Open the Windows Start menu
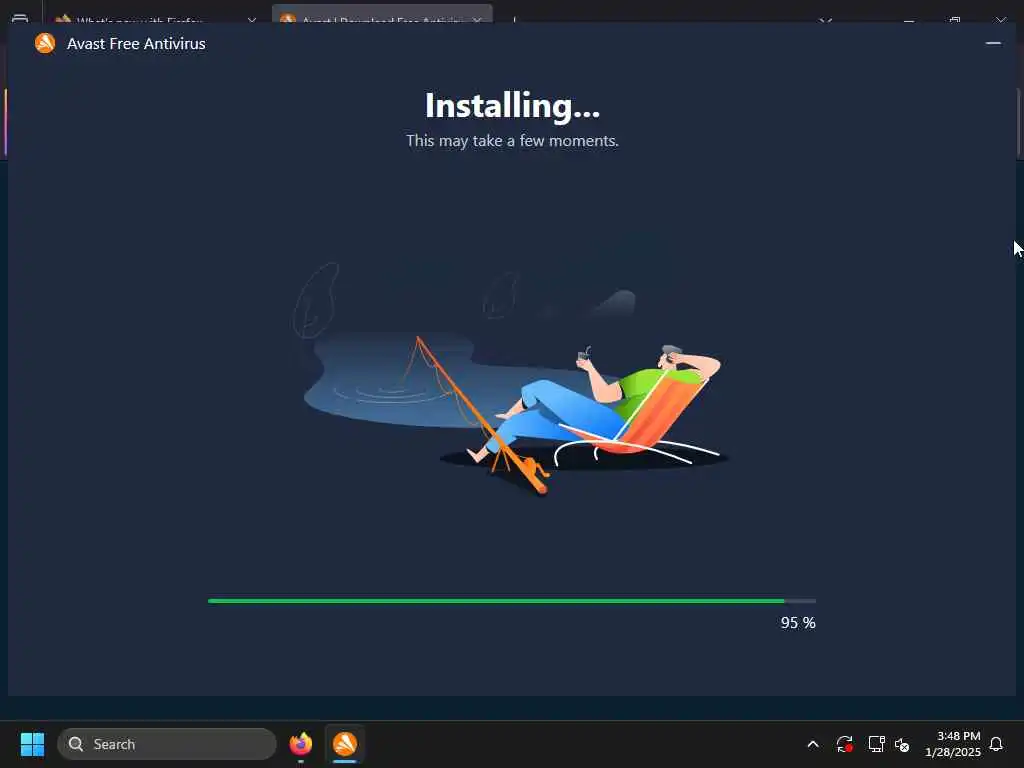The height and width of the screenshot is (768, 1024). (32, 744)
